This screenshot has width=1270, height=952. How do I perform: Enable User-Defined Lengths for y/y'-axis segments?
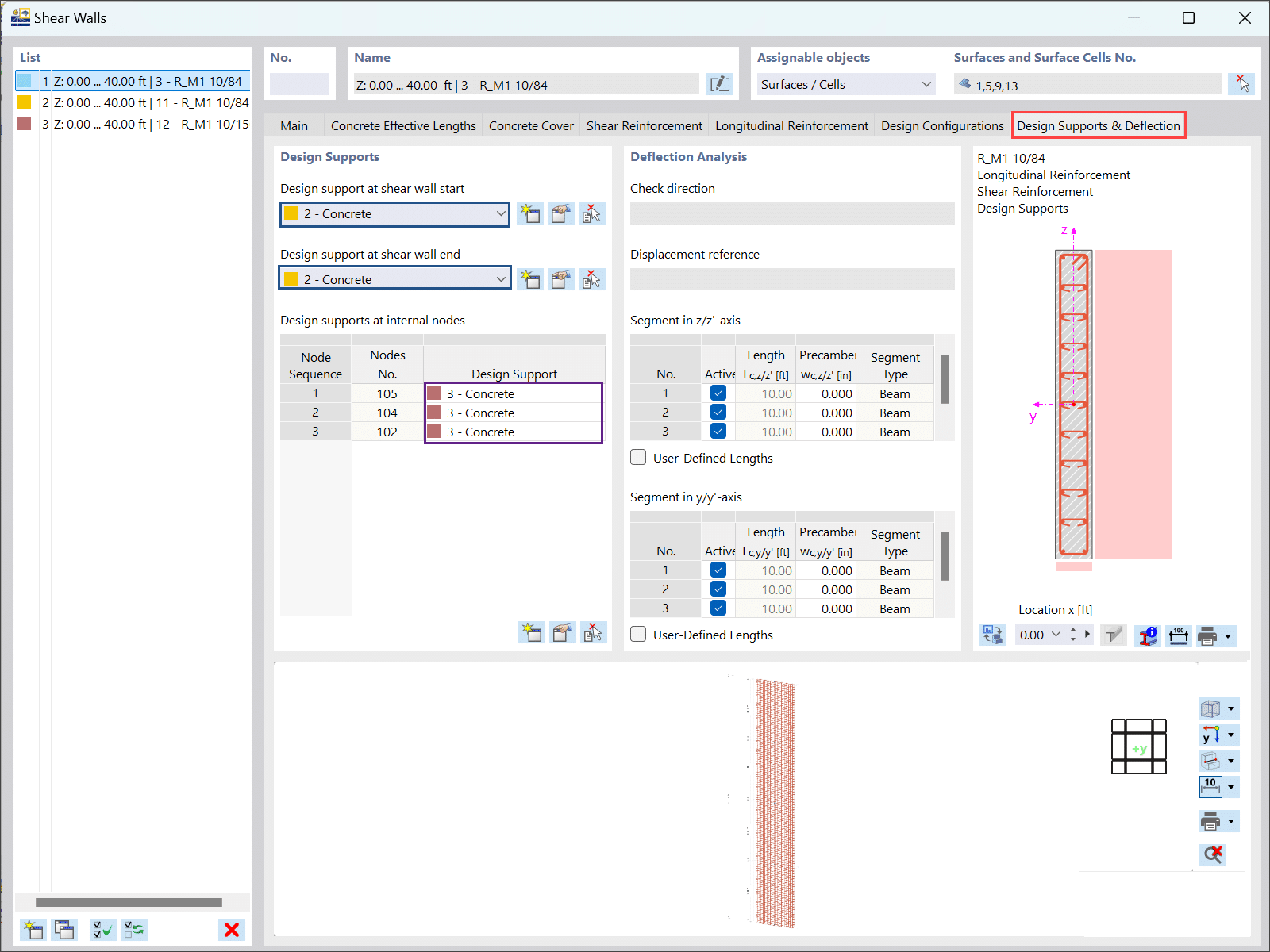[638, 635]
